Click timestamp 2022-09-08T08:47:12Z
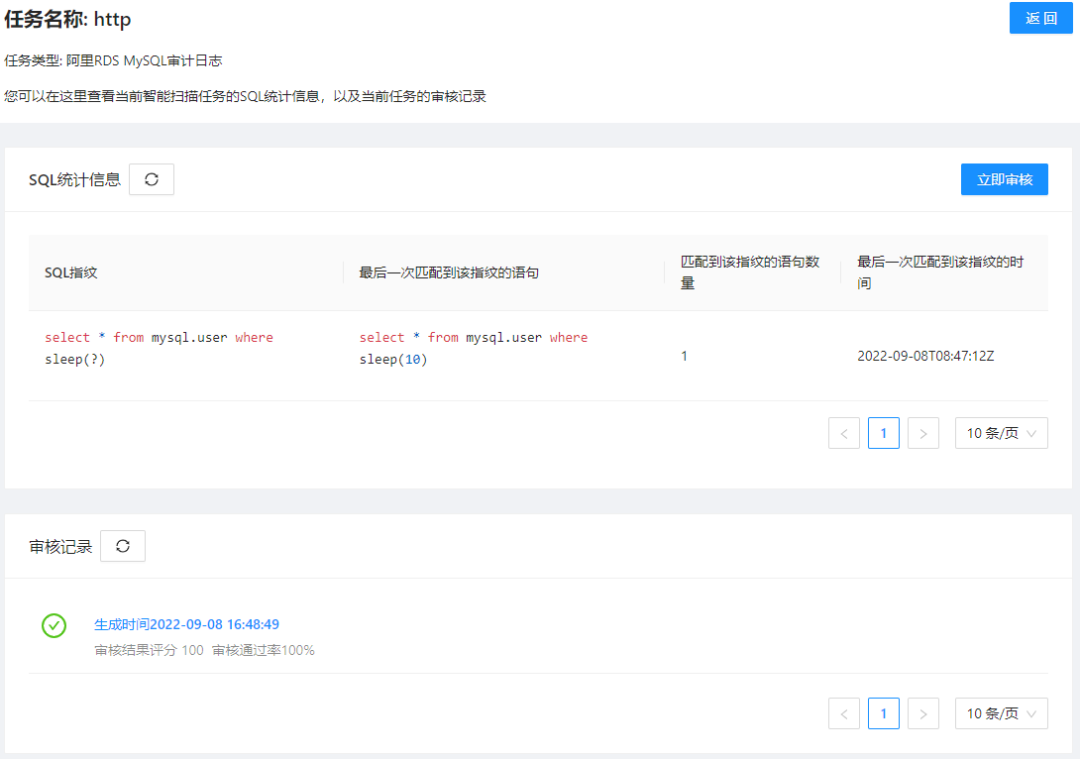The height and width of the screenshot is (759, 1080). point(926,356)
